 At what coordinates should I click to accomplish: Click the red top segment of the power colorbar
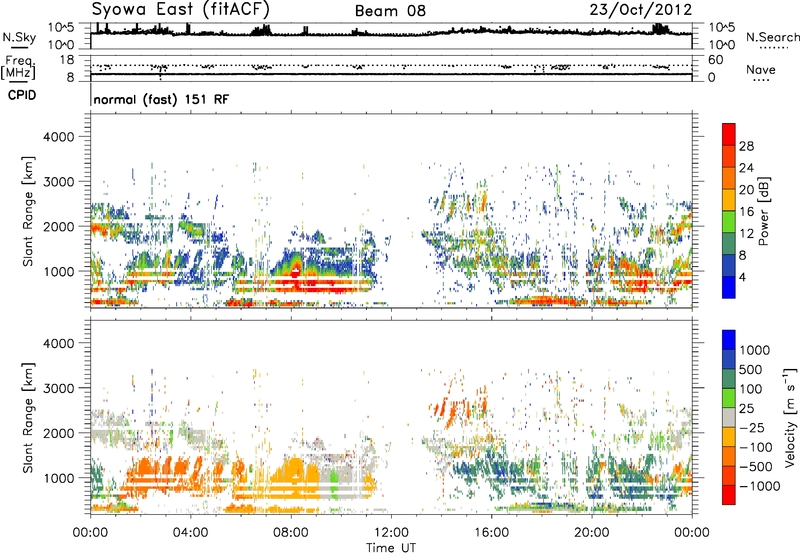(729, 134)
